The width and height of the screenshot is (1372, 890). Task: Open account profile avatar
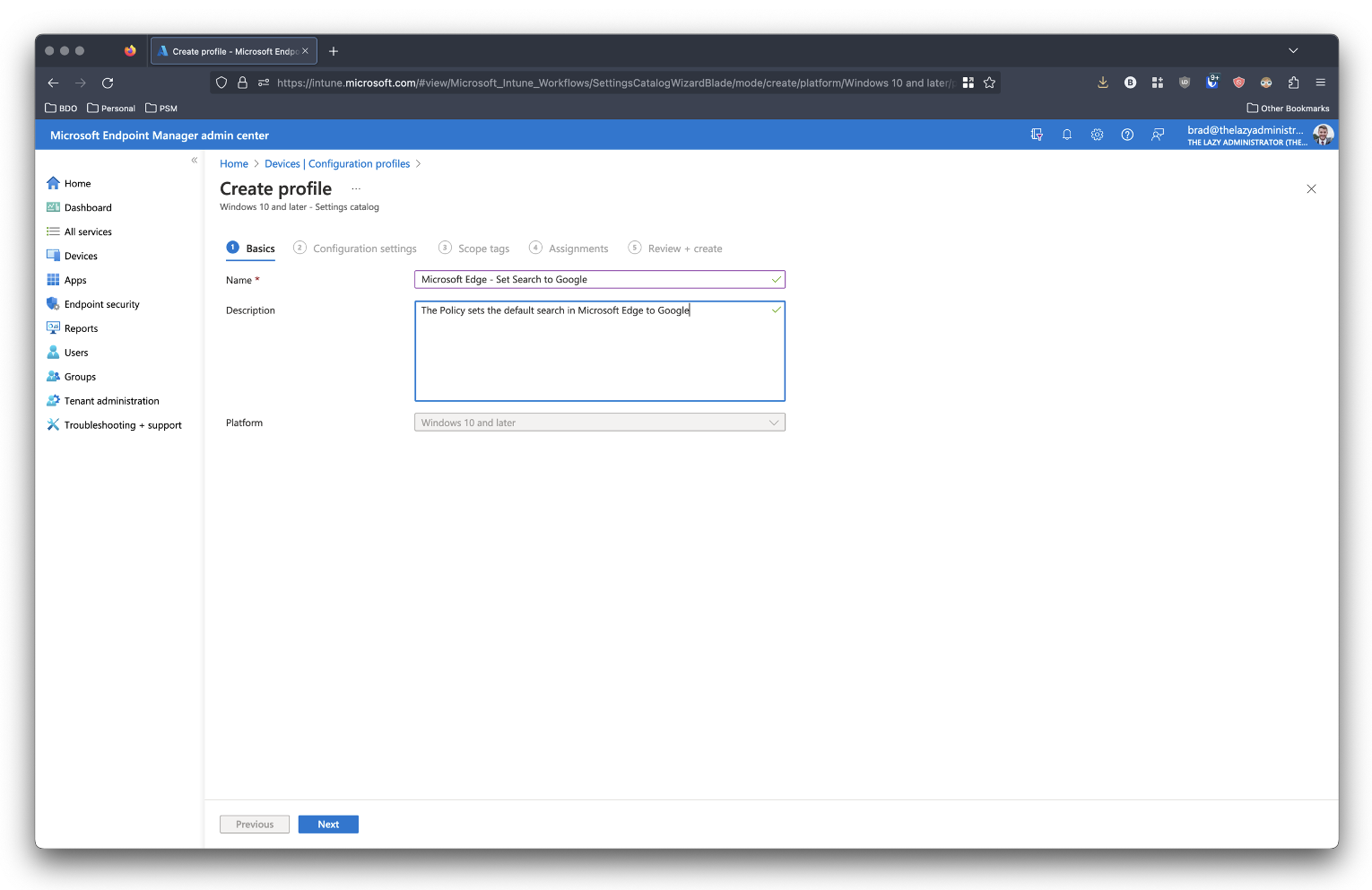(1323, 135)
